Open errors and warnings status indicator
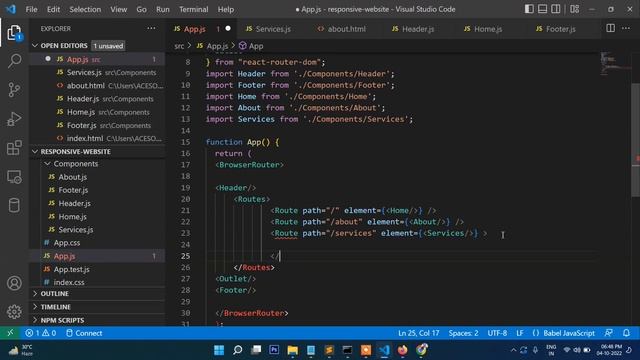Image resolution: width=640 pixels, height=360 pixels. click(40, 333)
